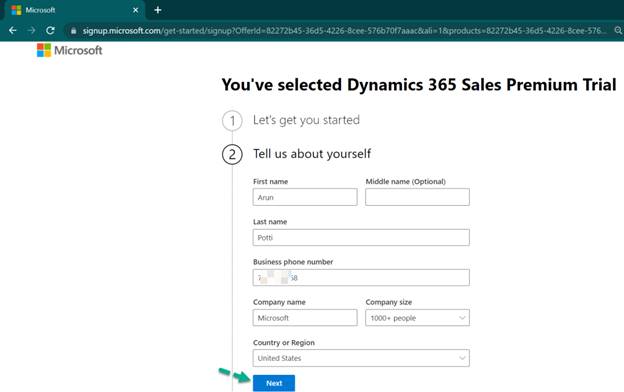The width and height of the screenshot is (624, 392).
Task: Focus the Middle name (Optional) field
Action: tap(417, 197)
